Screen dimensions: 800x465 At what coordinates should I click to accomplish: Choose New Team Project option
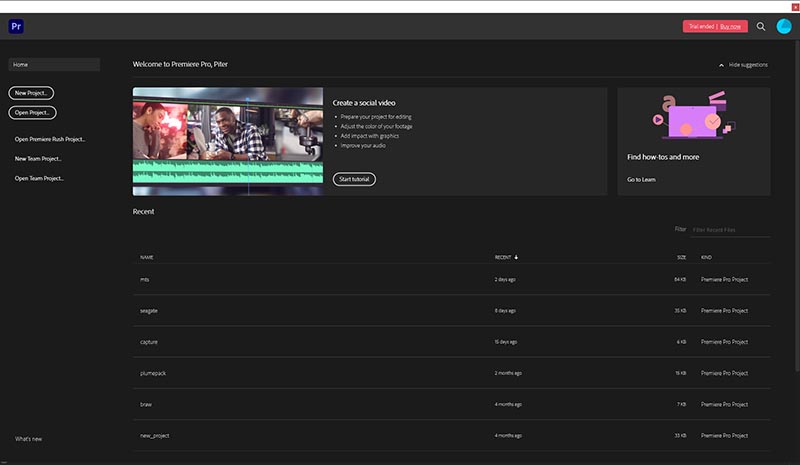tap(38, 159)
